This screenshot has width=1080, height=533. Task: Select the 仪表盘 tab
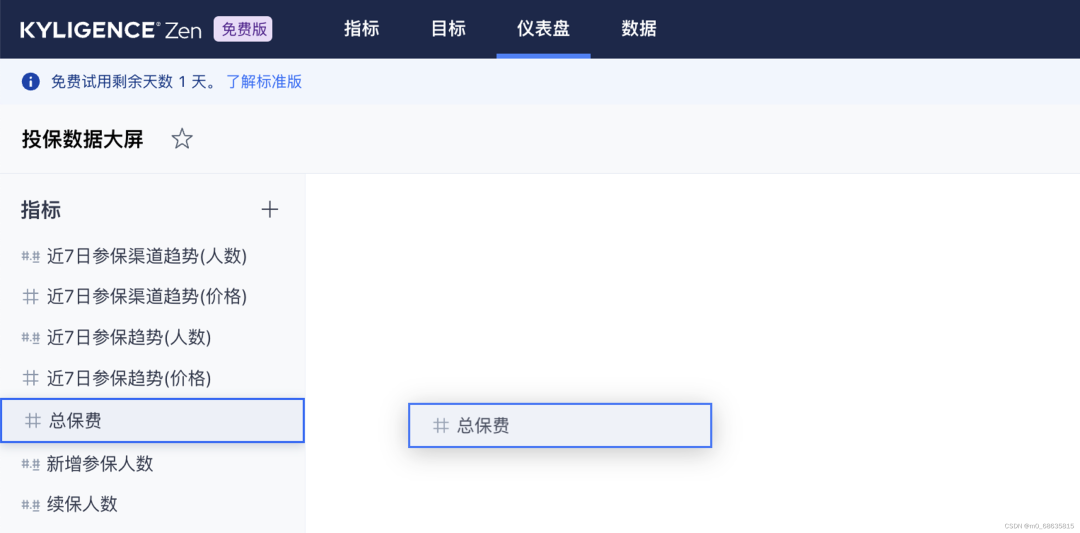coord(543,29)
